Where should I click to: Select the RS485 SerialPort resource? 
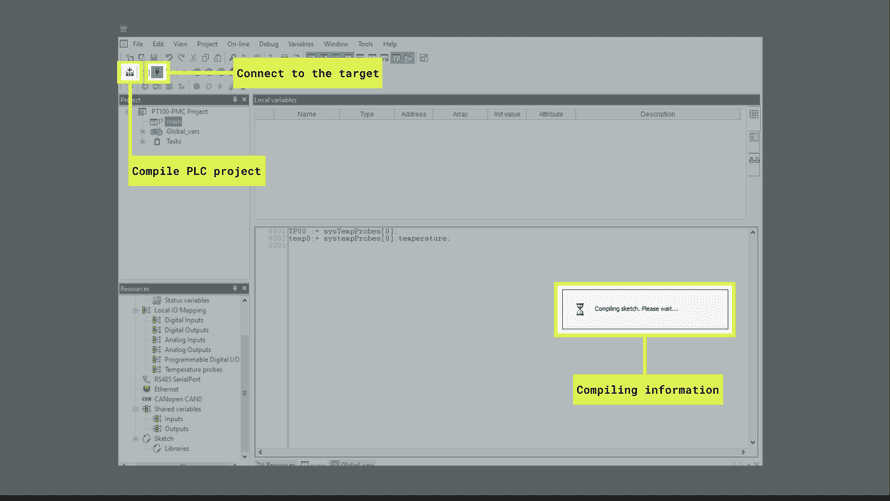click(x=177, y=379)
